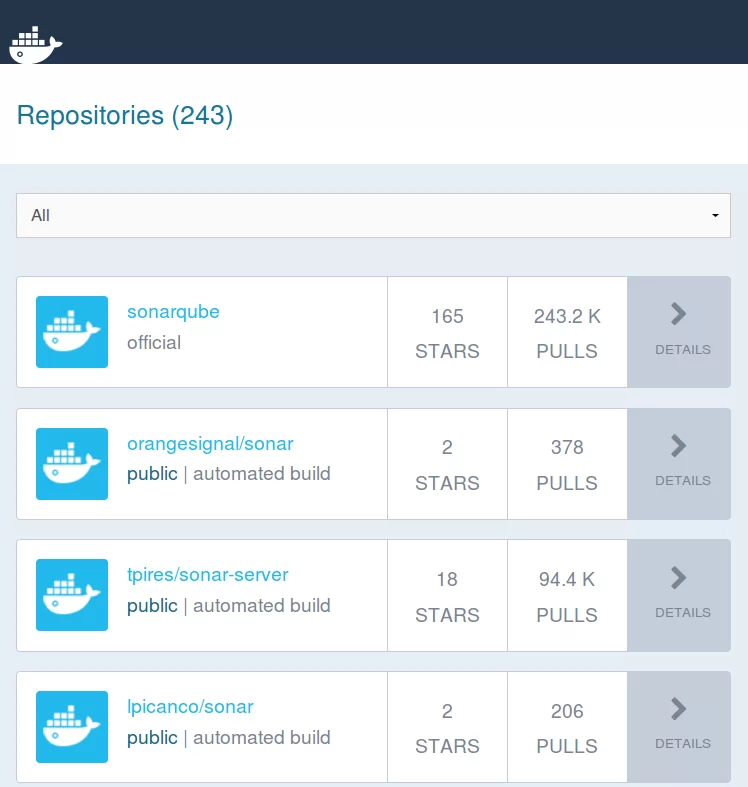The height and width of the screenshot is (787, 748).
Task: Click the chevron arrow in sonarqube row
Action: coord(679,314)
